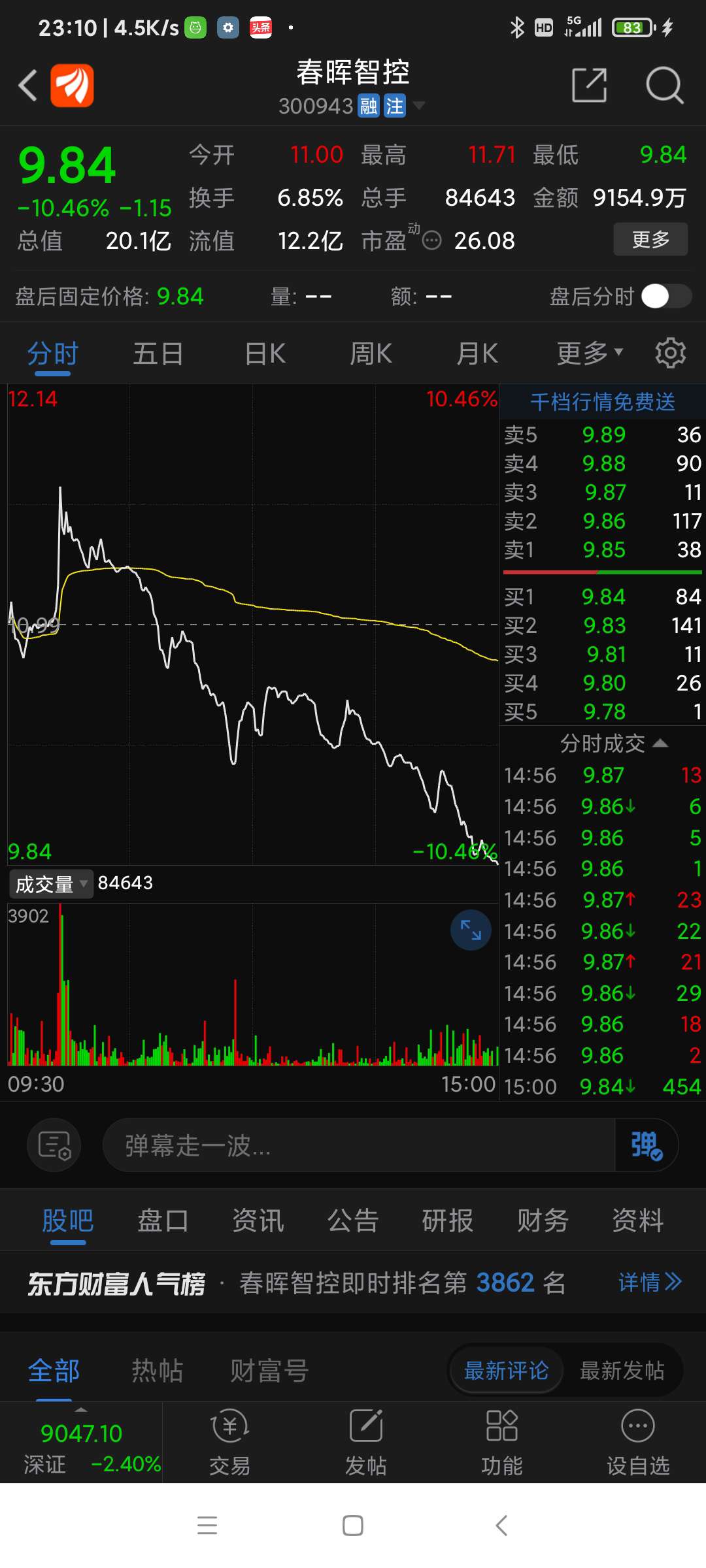The image size is (706, 1568).
Task: Tap the blue 注 badge
Action: (x=394, y=106)
